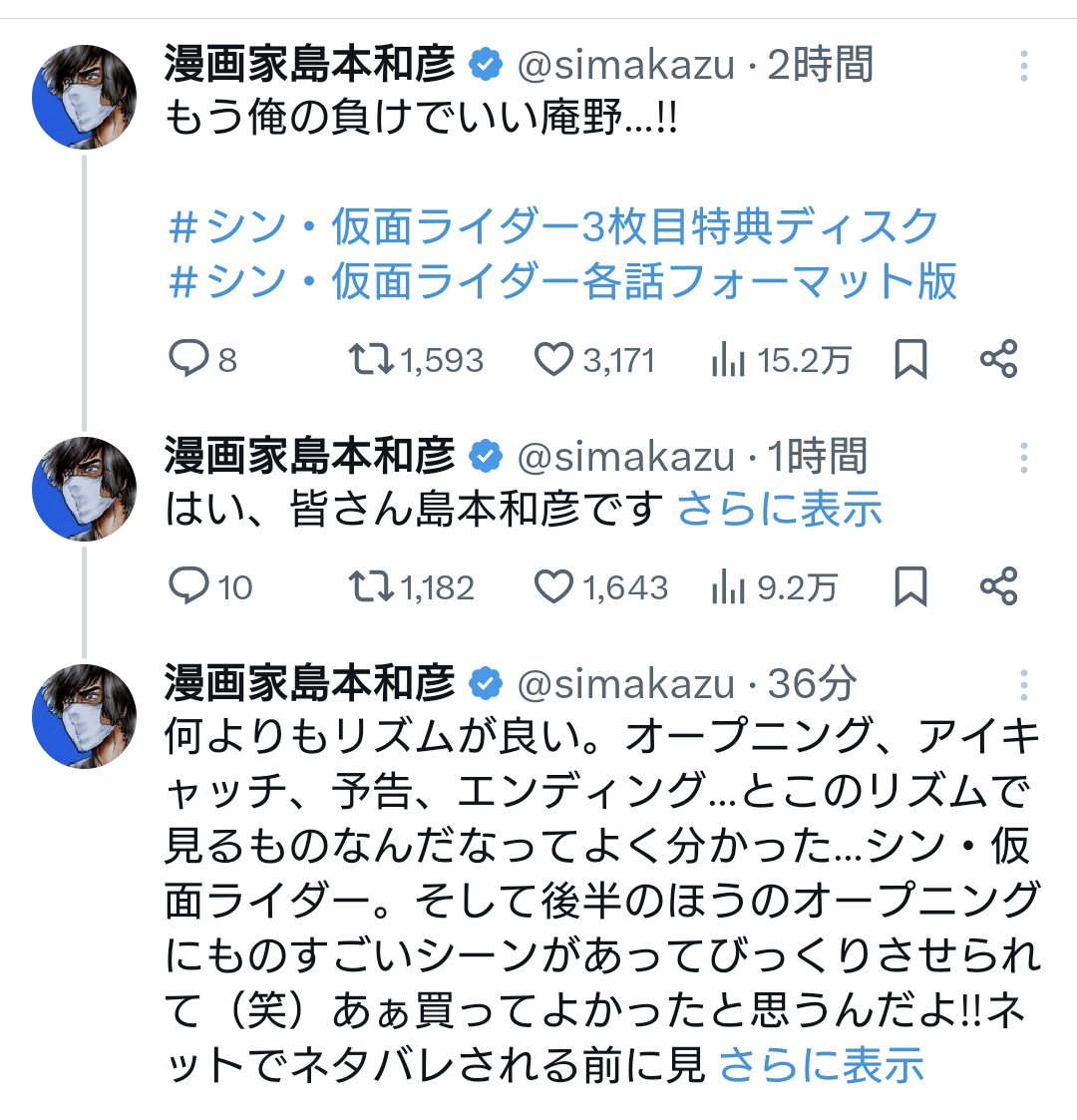Open hashtag シン・仮面ライダー各話フォーマット版

[563, 281]
